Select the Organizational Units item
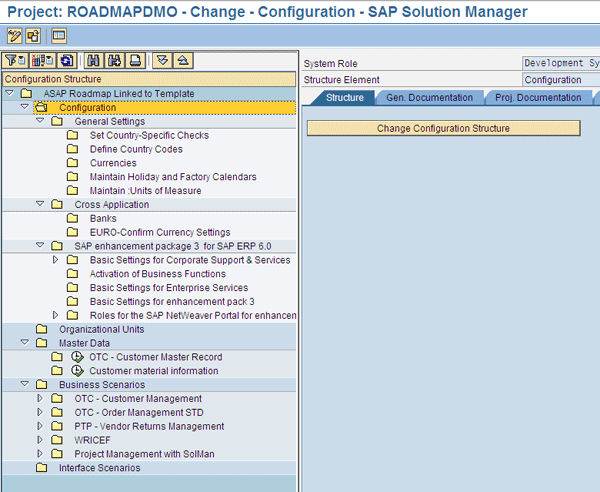Image resolution: width=600 pixels, height=492 pixels. coord(101,329)
